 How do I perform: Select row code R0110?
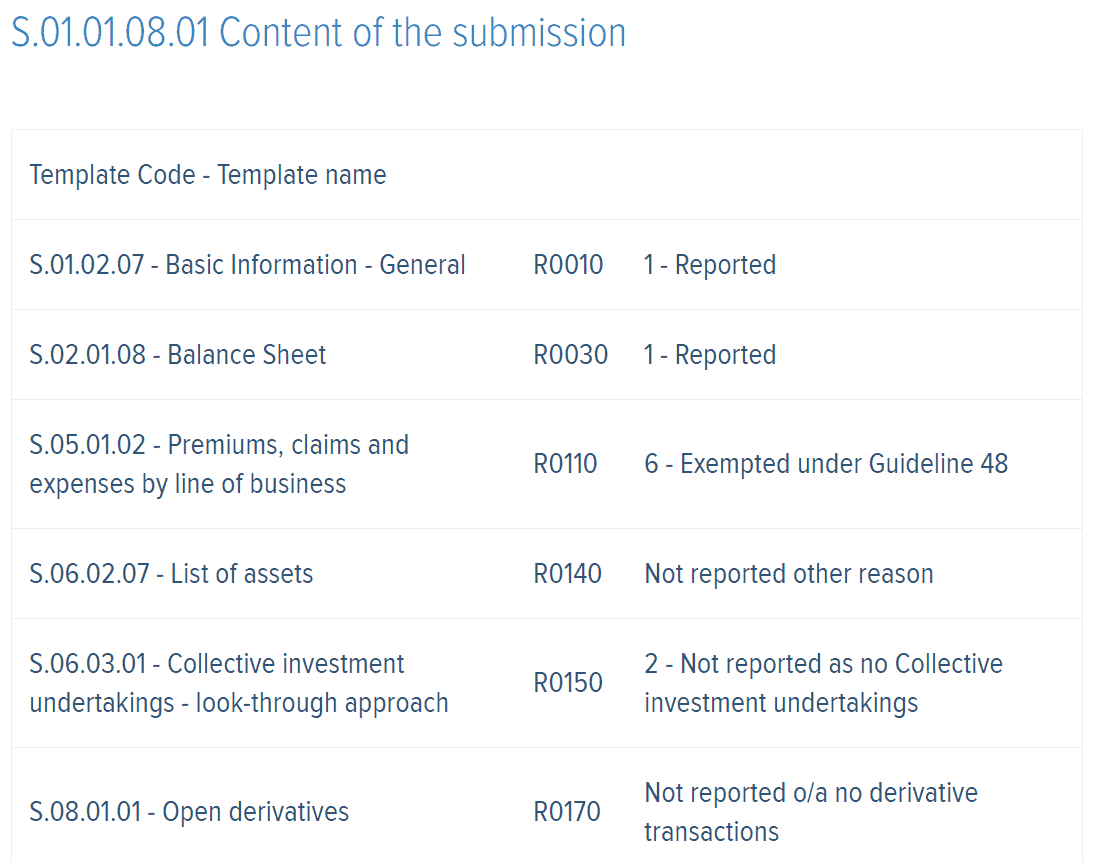[x=565, y=464]
